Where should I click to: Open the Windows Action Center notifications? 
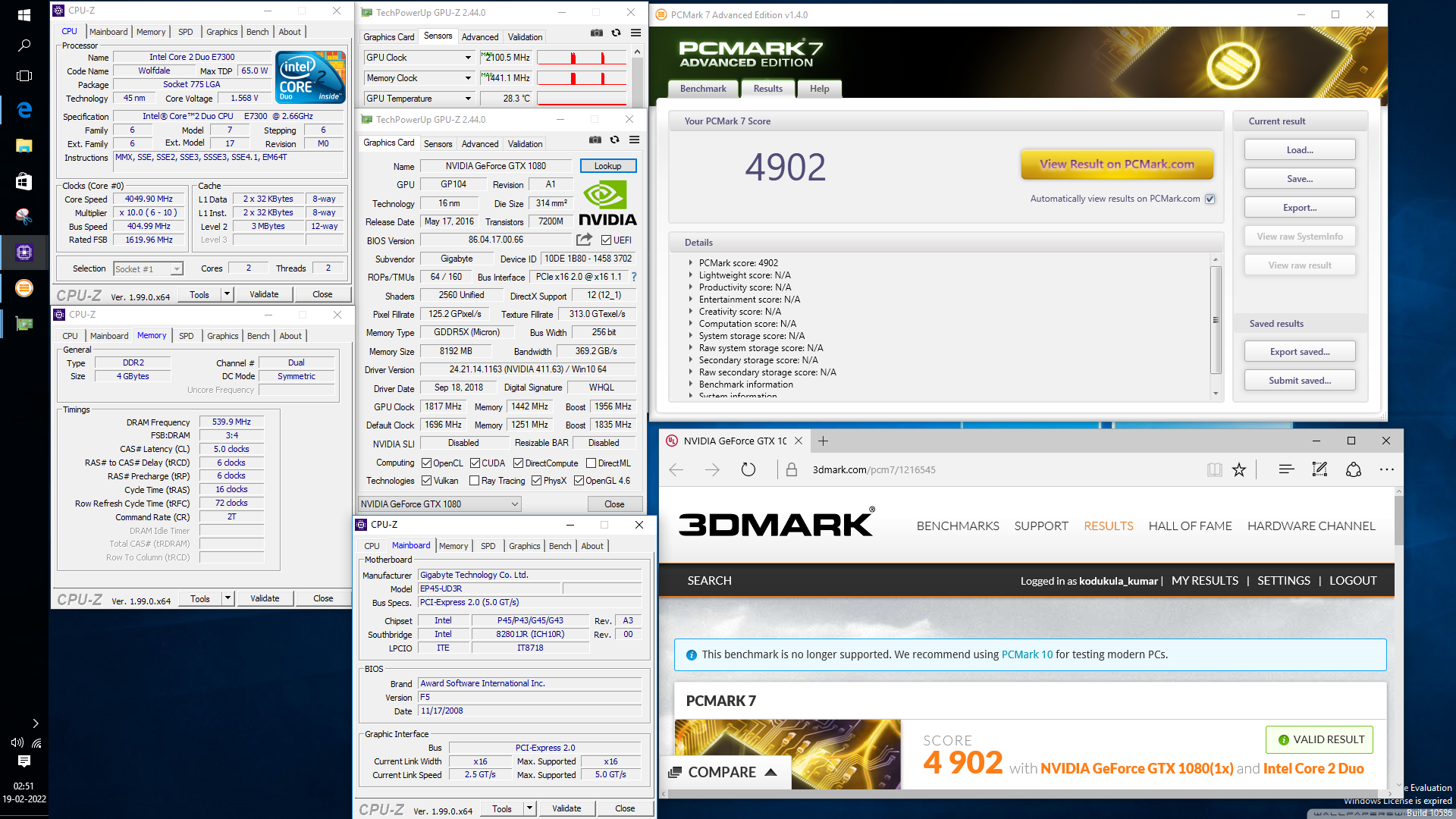[24, 761]
